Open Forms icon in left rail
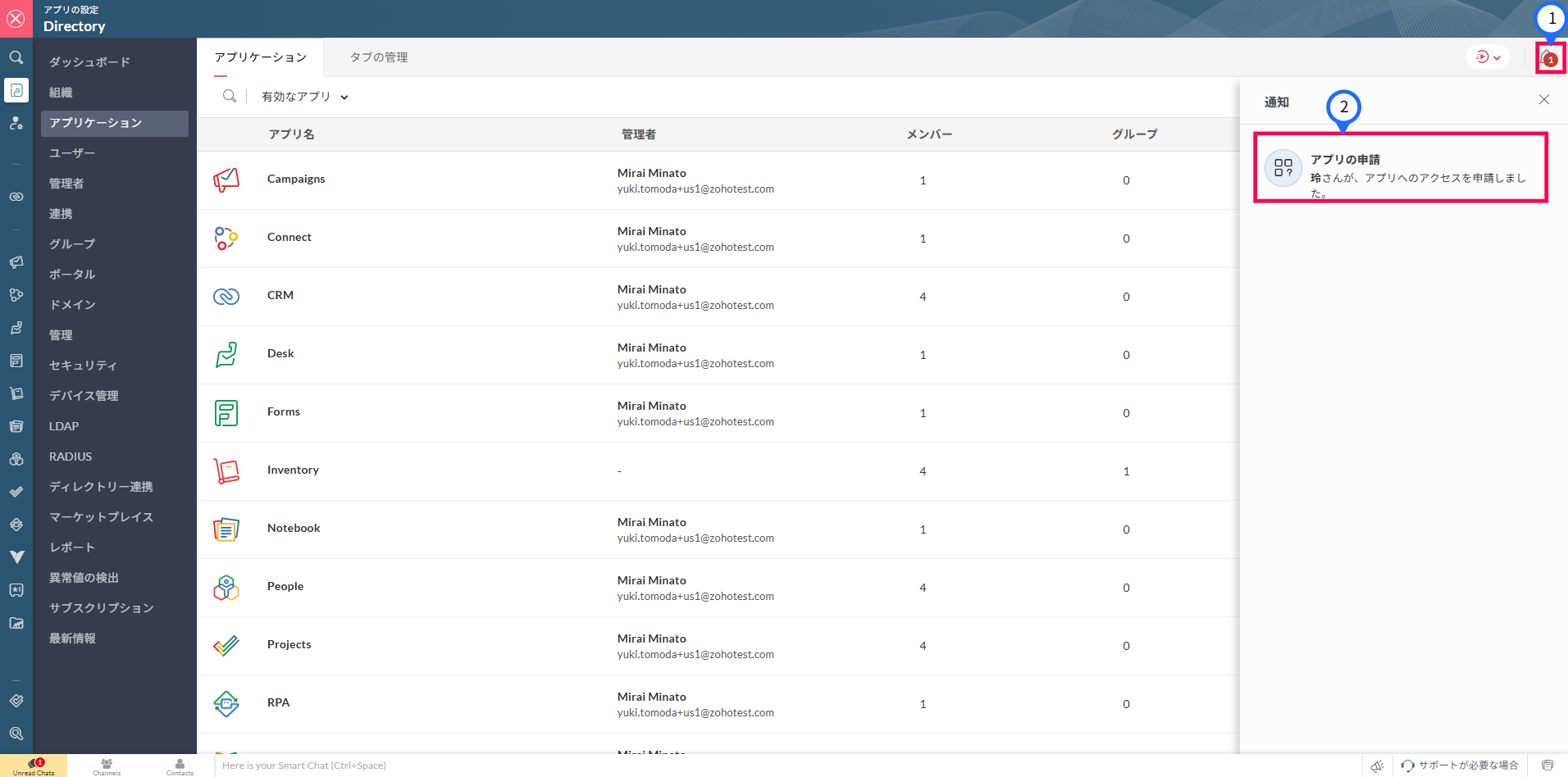Viewport: 1568px width, 777px height. [16, 361]
